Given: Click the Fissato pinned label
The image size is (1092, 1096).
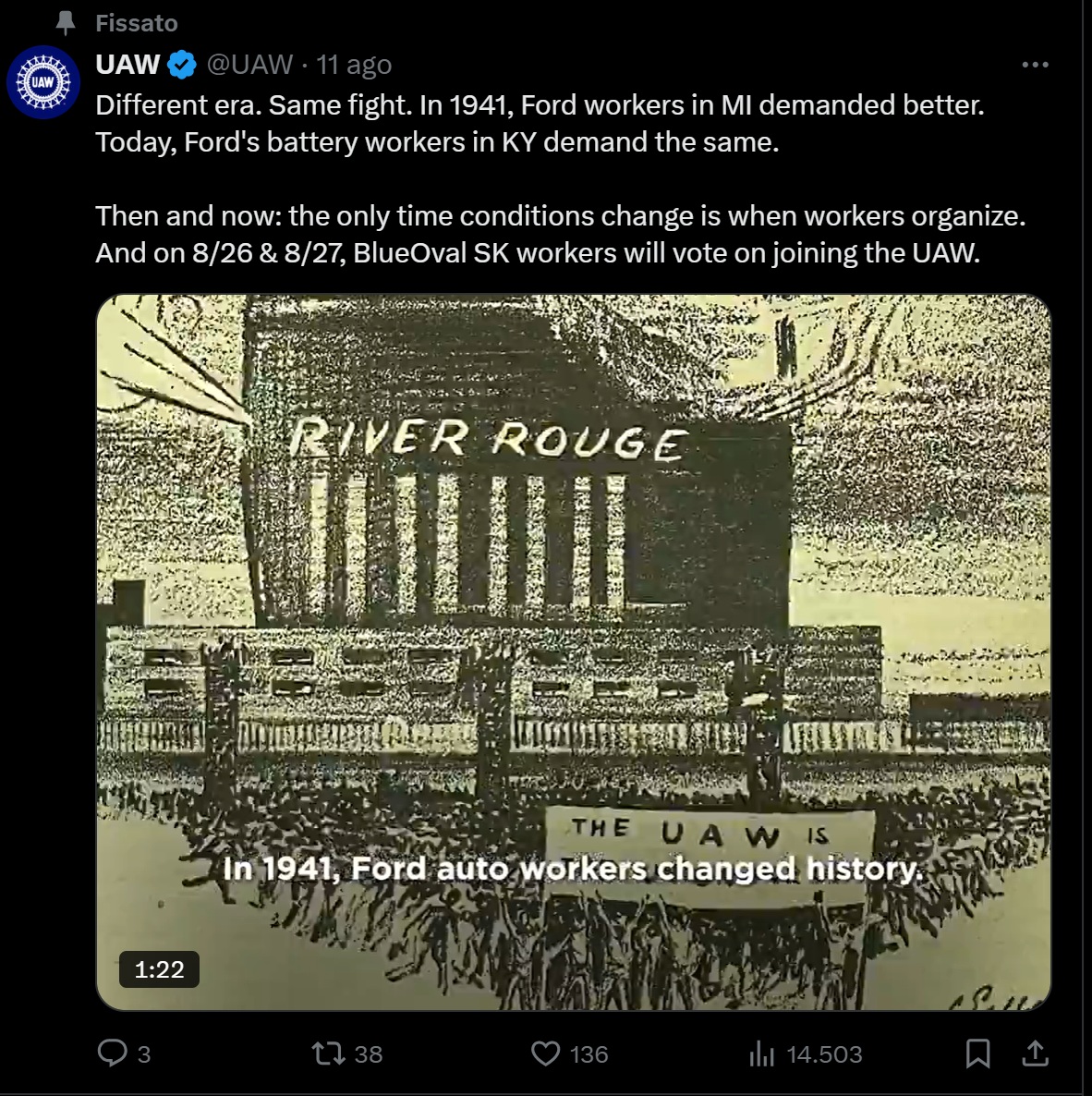Looking at the screenshot, I should click(137, 23).
